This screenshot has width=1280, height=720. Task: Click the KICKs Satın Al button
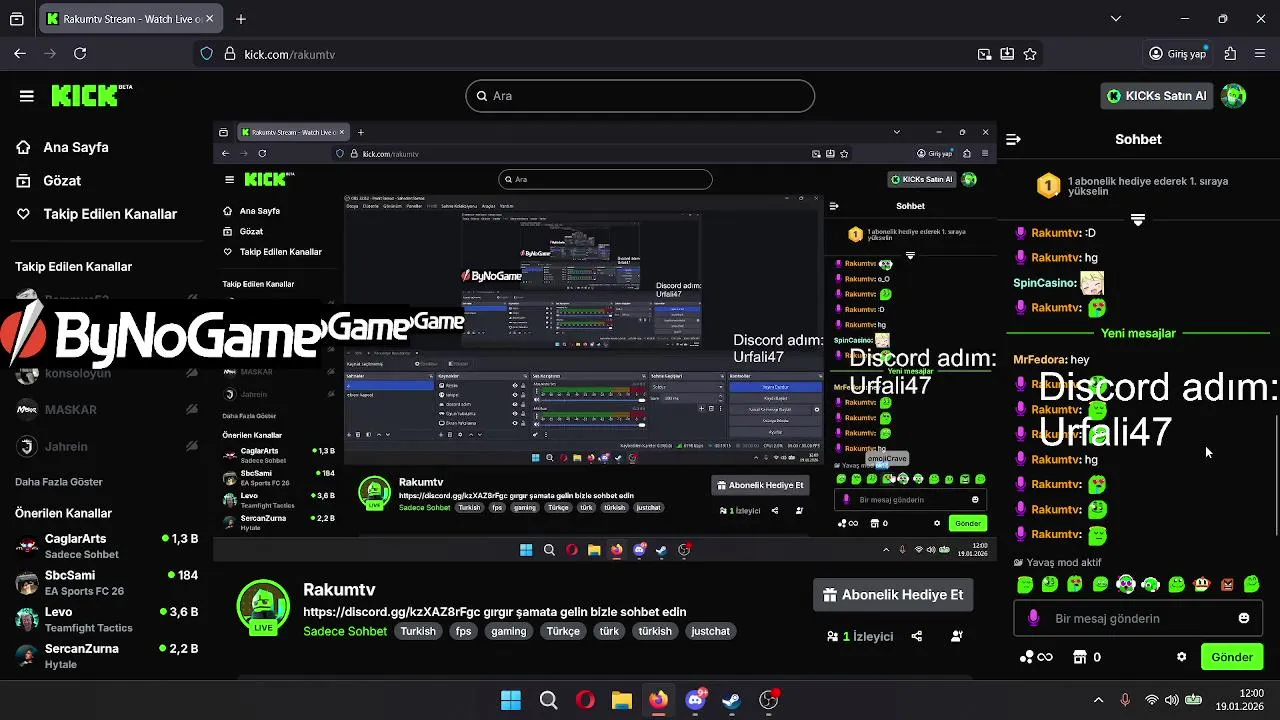pos(1157,96)
